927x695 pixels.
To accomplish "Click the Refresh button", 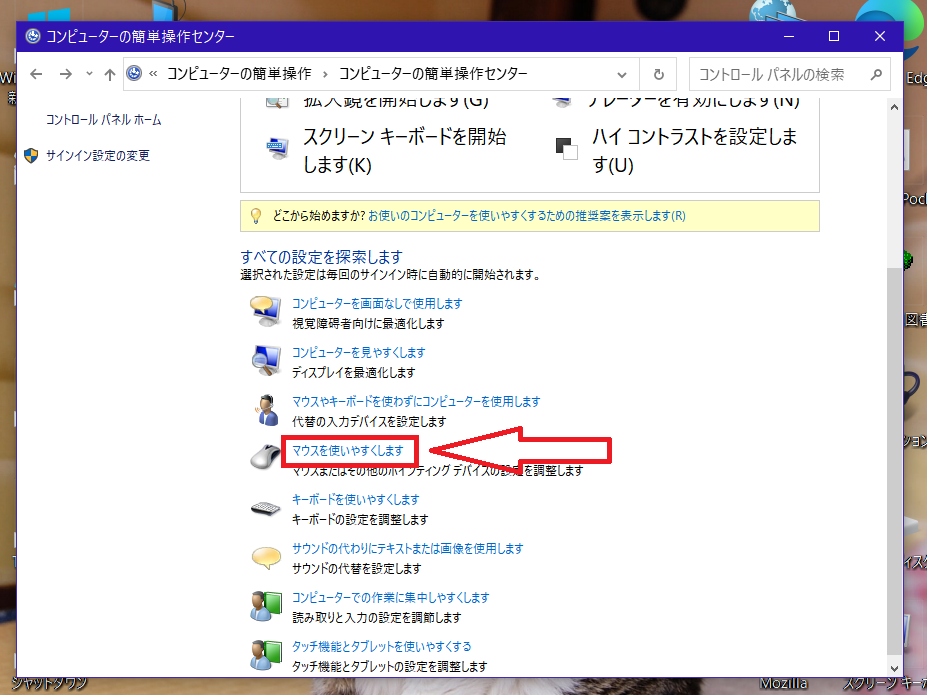I will [658, 74].
